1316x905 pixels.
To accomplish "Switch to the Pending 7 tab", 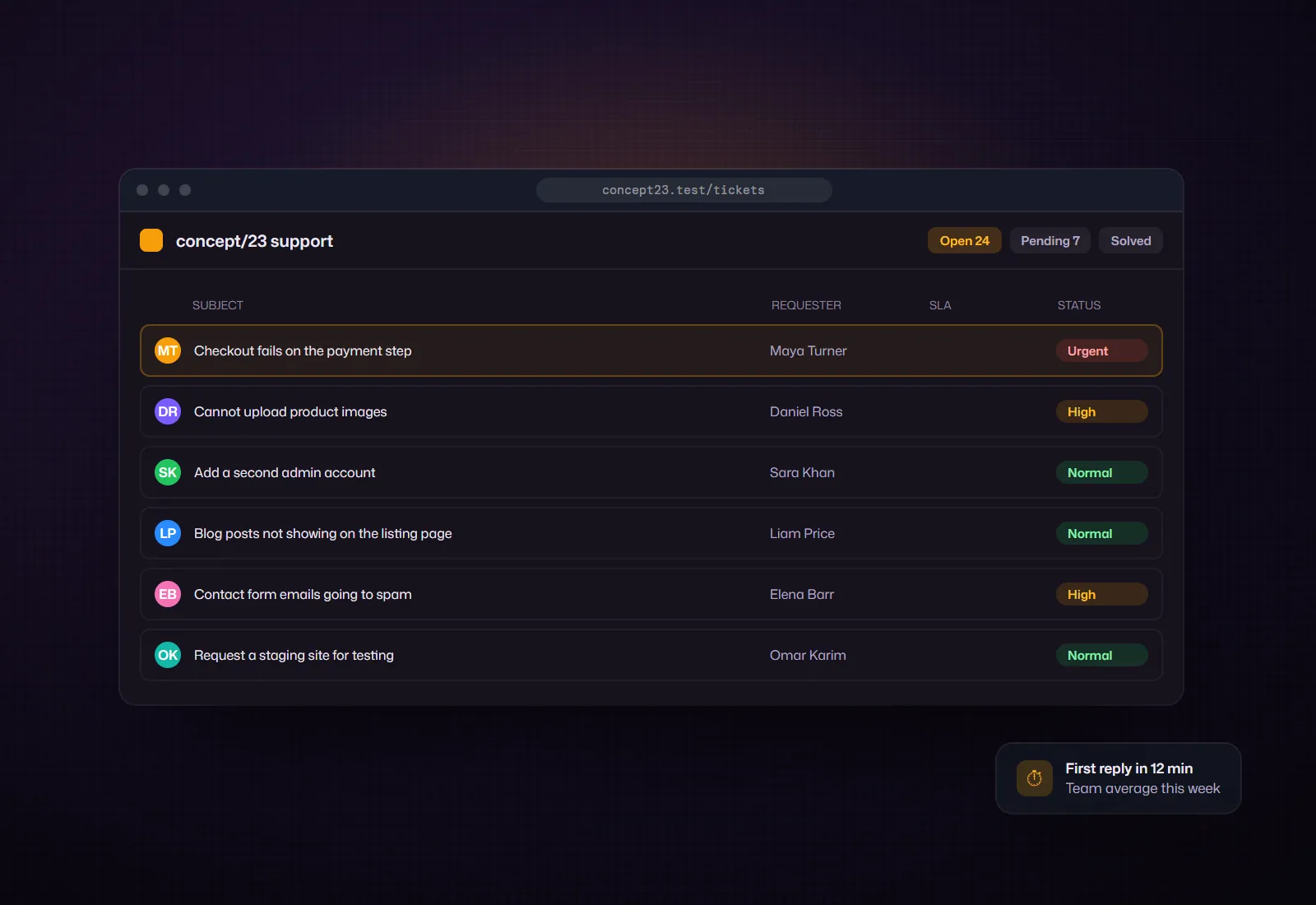I will [1050, 240].
